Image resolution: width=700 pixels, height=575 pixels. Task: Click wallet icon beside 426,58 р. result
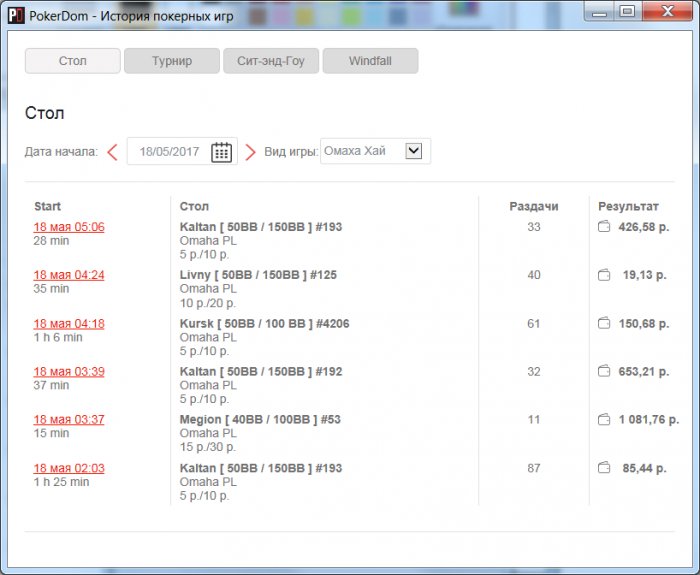(x=604, y=227)
